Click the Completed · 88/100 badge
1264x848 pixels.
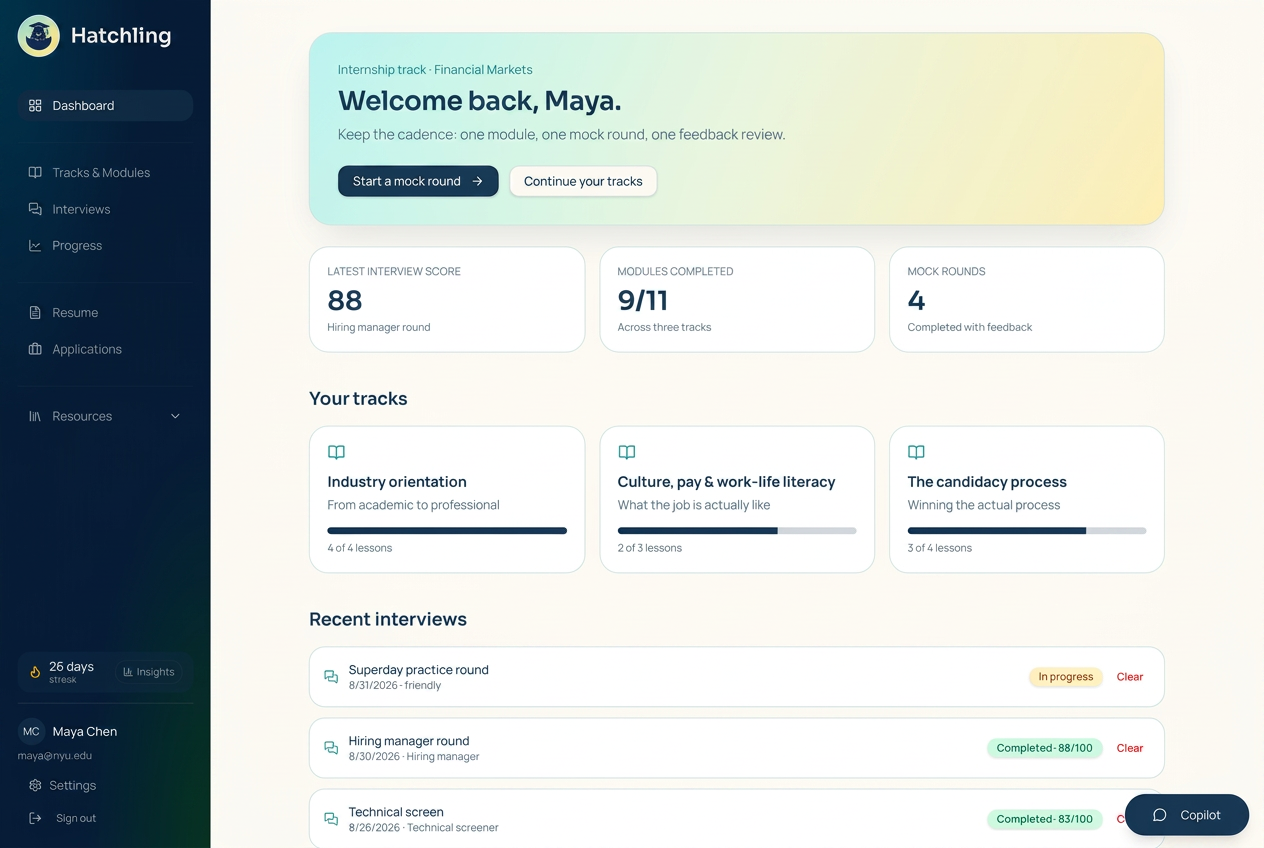coord(1045,748)
